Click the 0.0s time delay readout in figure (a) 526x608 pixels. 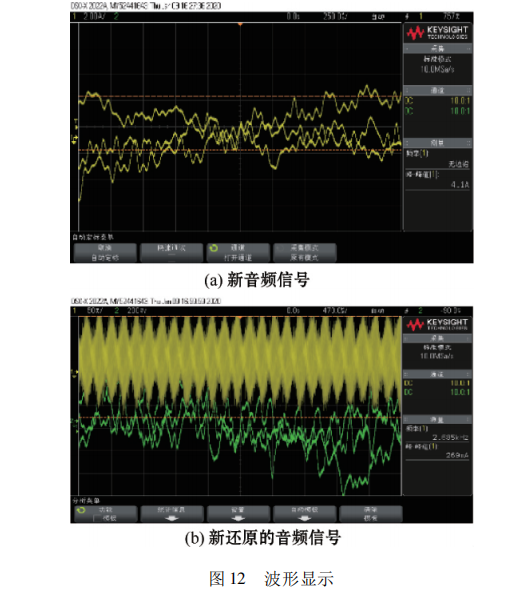pos(293,17)
